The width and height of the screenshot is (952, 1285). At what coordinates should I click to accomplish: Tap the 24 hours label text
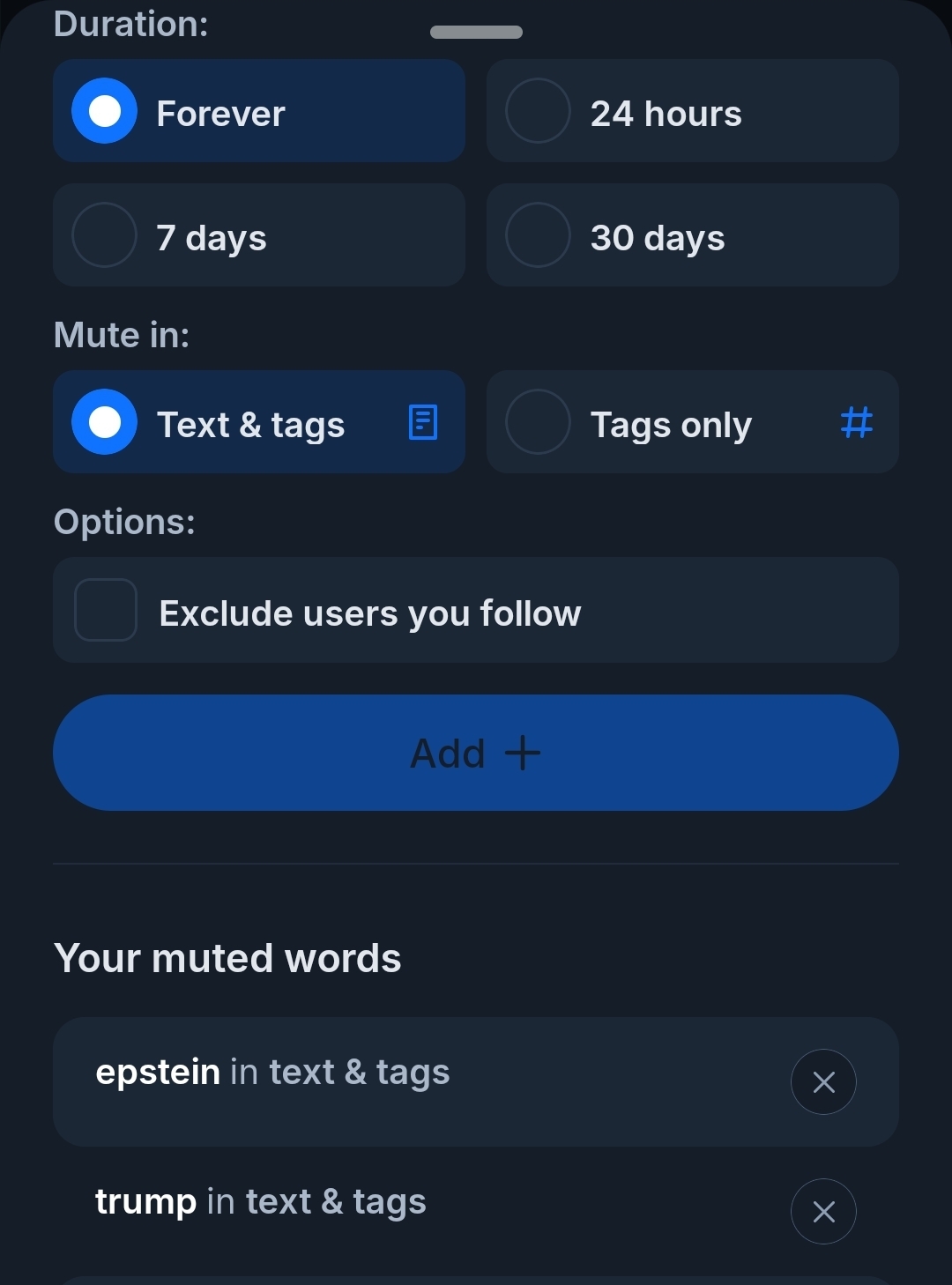[666, 114]
